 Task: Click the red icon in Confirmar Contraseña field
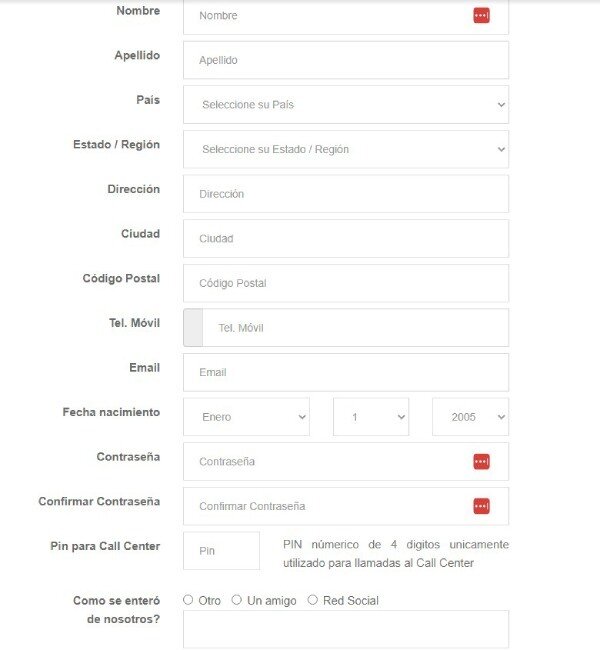[481, 506]
